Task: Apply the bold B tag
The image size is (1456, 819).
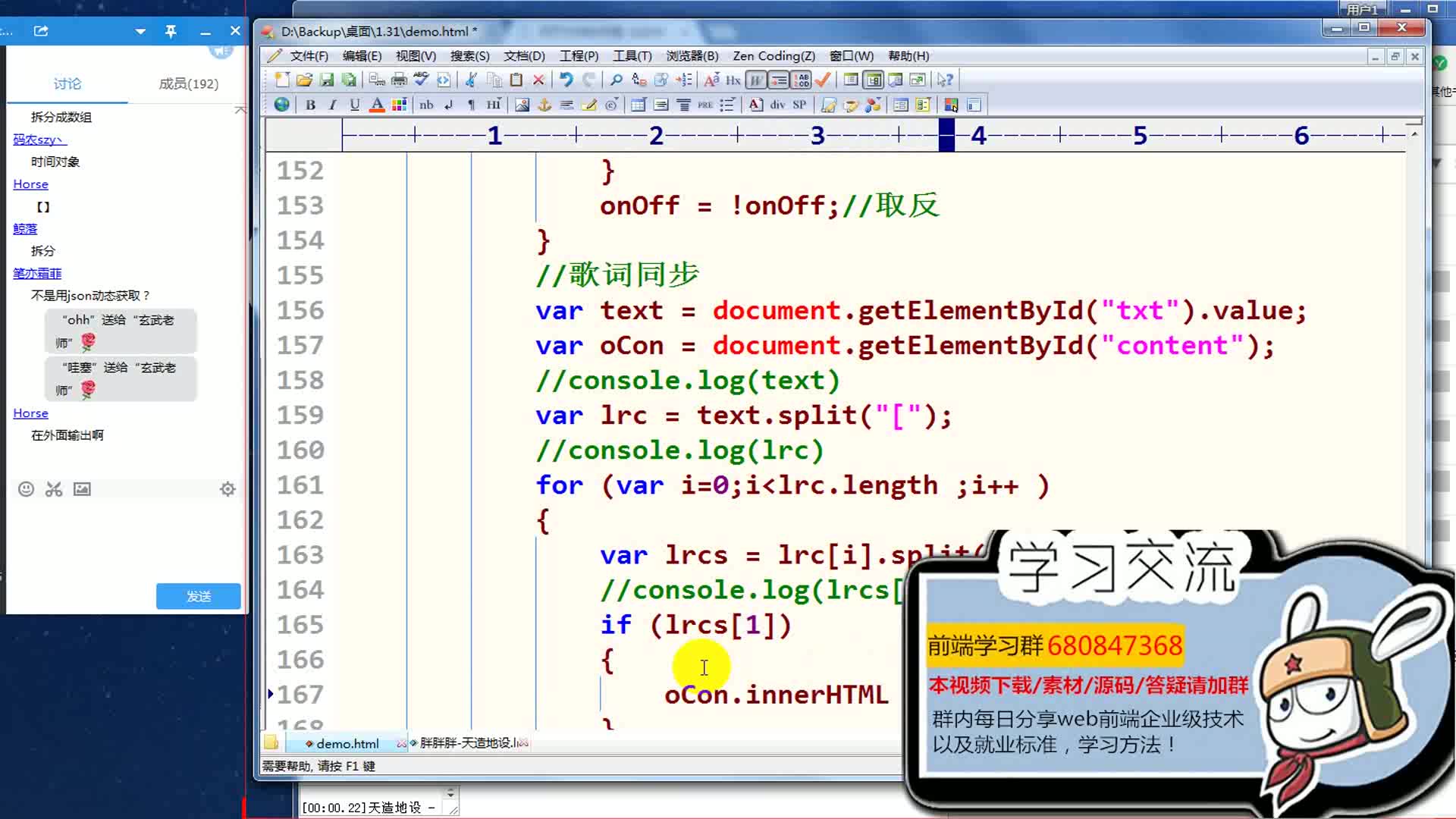Action: pos(310,105)
